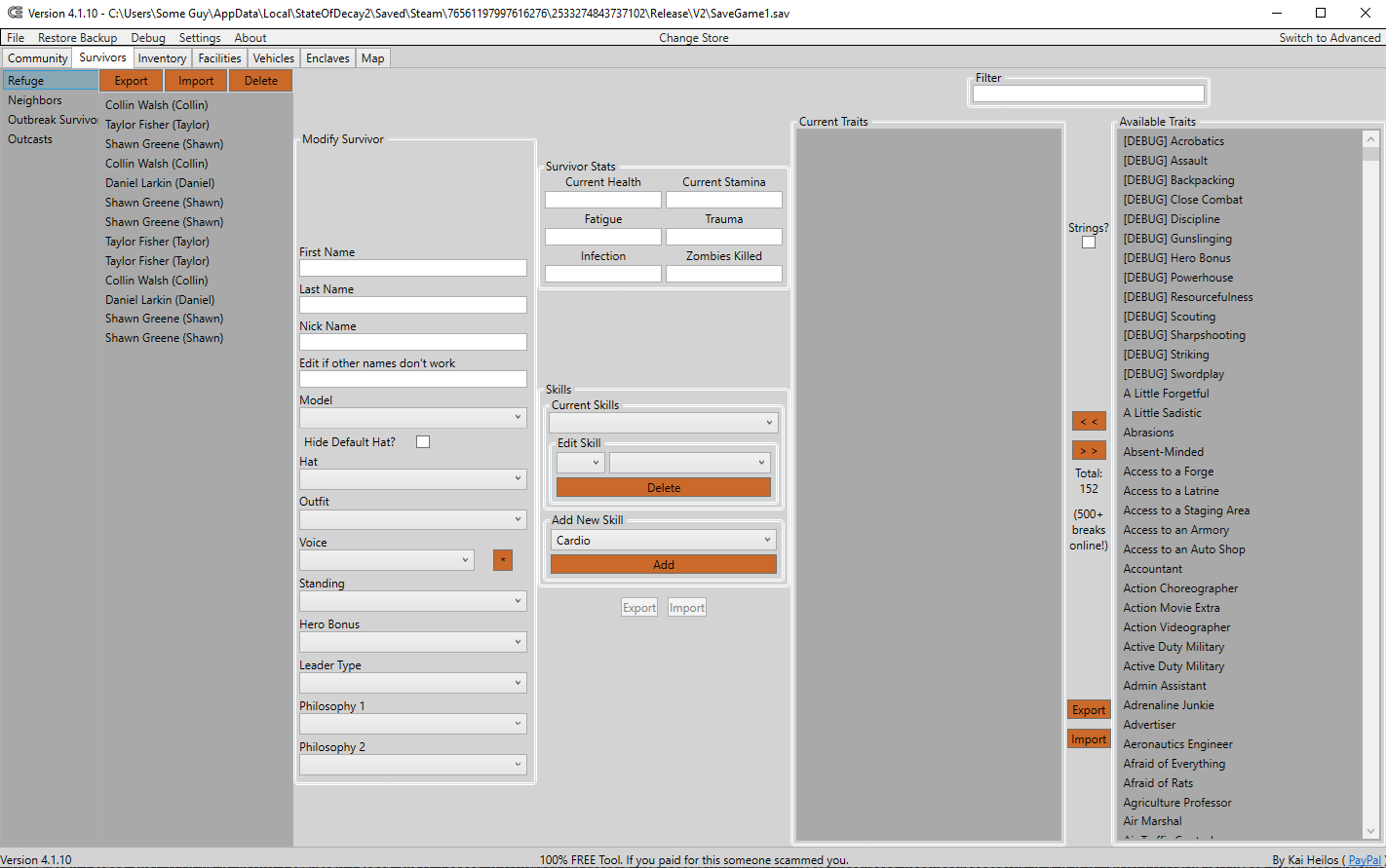Expand the Model dropdown
The width and height of the screenshot is (1386, 868).
tap(413, 417)
